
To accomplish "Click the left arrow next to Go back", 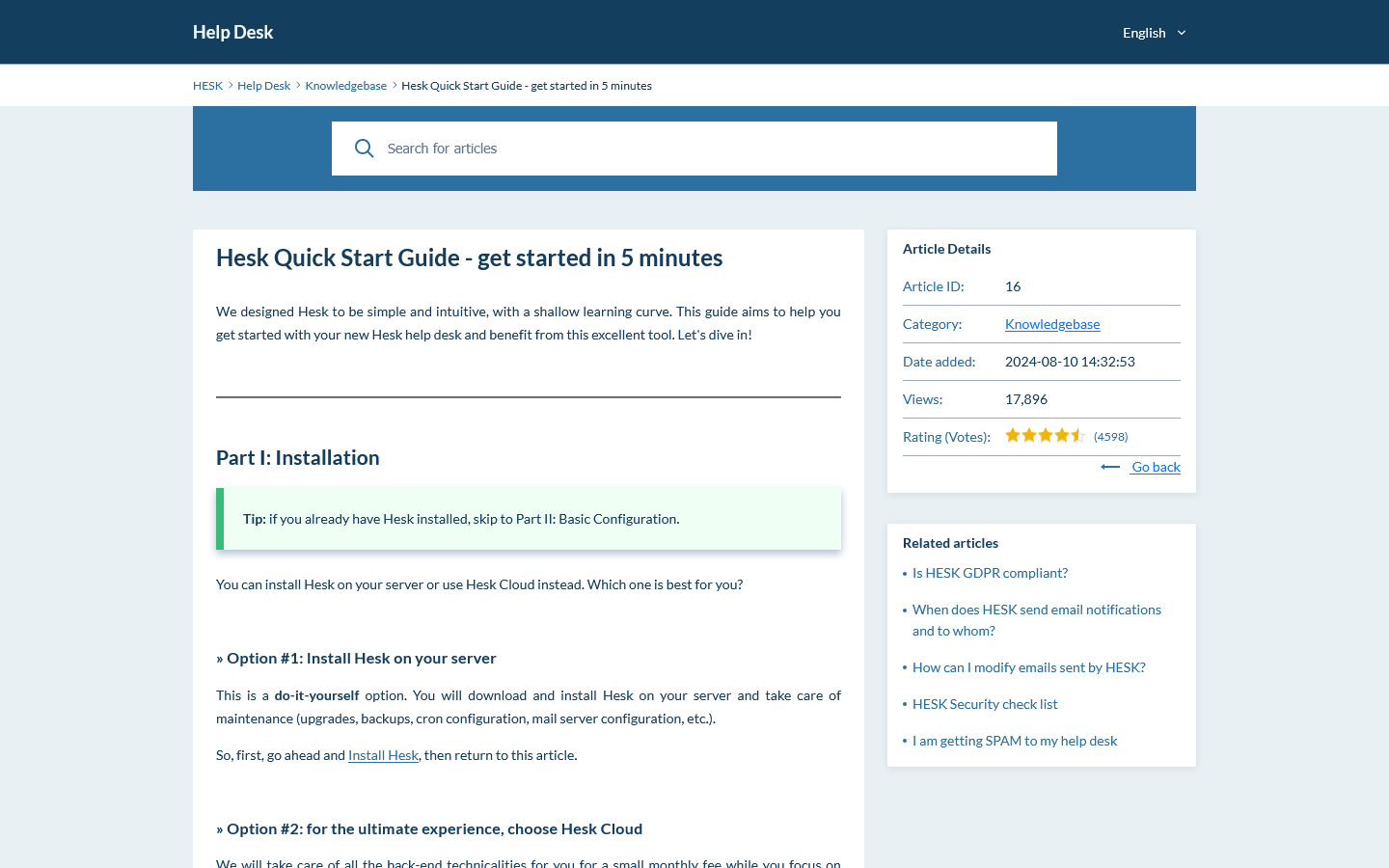I will [x=1110, y=467].
